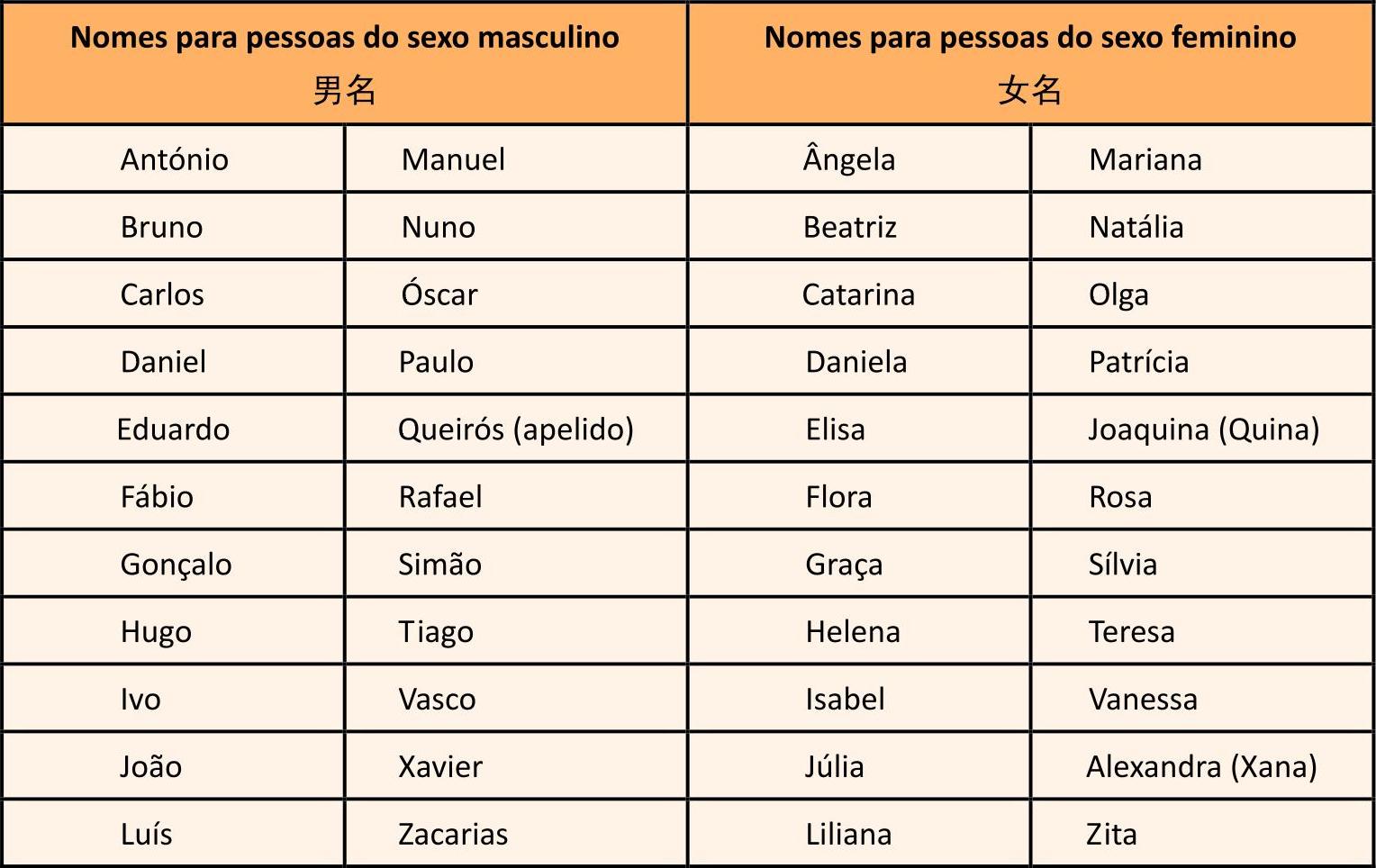The height and width of the screenshot is (868, 1376).
Task: Click the name Xavier
Action: (x=440, y=767)
